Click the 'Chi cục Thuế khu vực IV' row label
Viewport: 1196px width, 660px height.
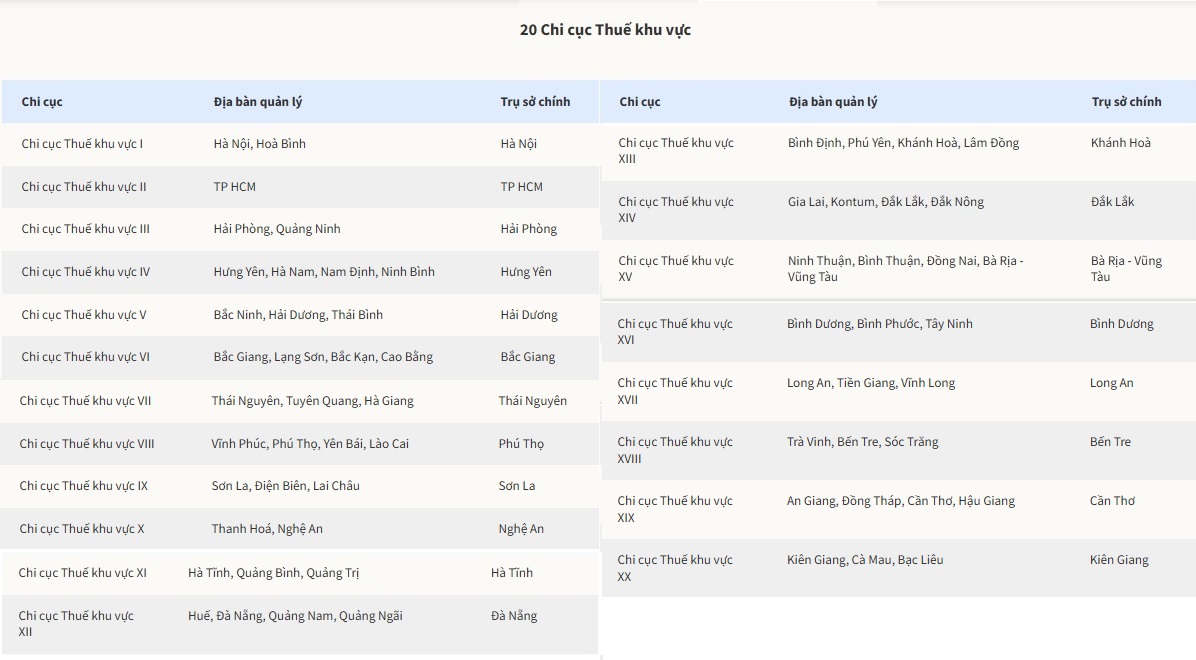coord(86,272)
